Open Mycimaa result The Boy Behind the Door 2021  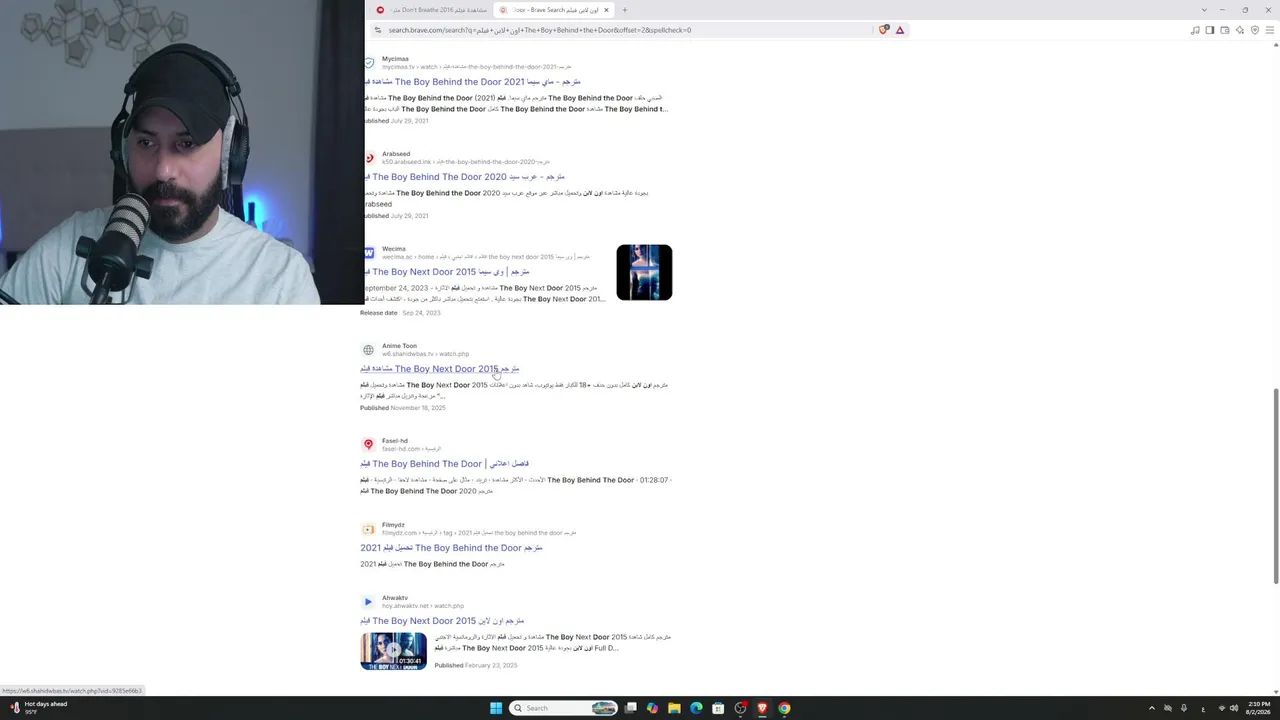pyautogui.click(x=472, y=82)
